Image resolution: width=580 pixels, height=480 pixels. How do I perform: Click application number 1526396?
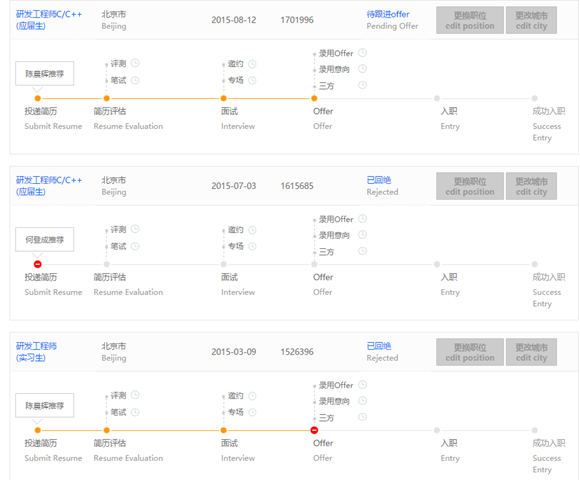coord(297,352)
